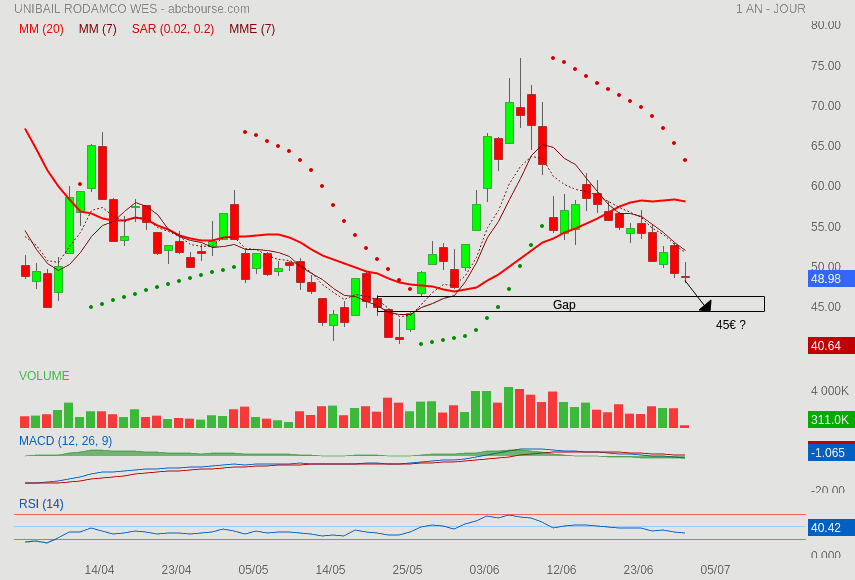
Task: Click the MACD (12, 26, 9) label
Action: (65, 440)
